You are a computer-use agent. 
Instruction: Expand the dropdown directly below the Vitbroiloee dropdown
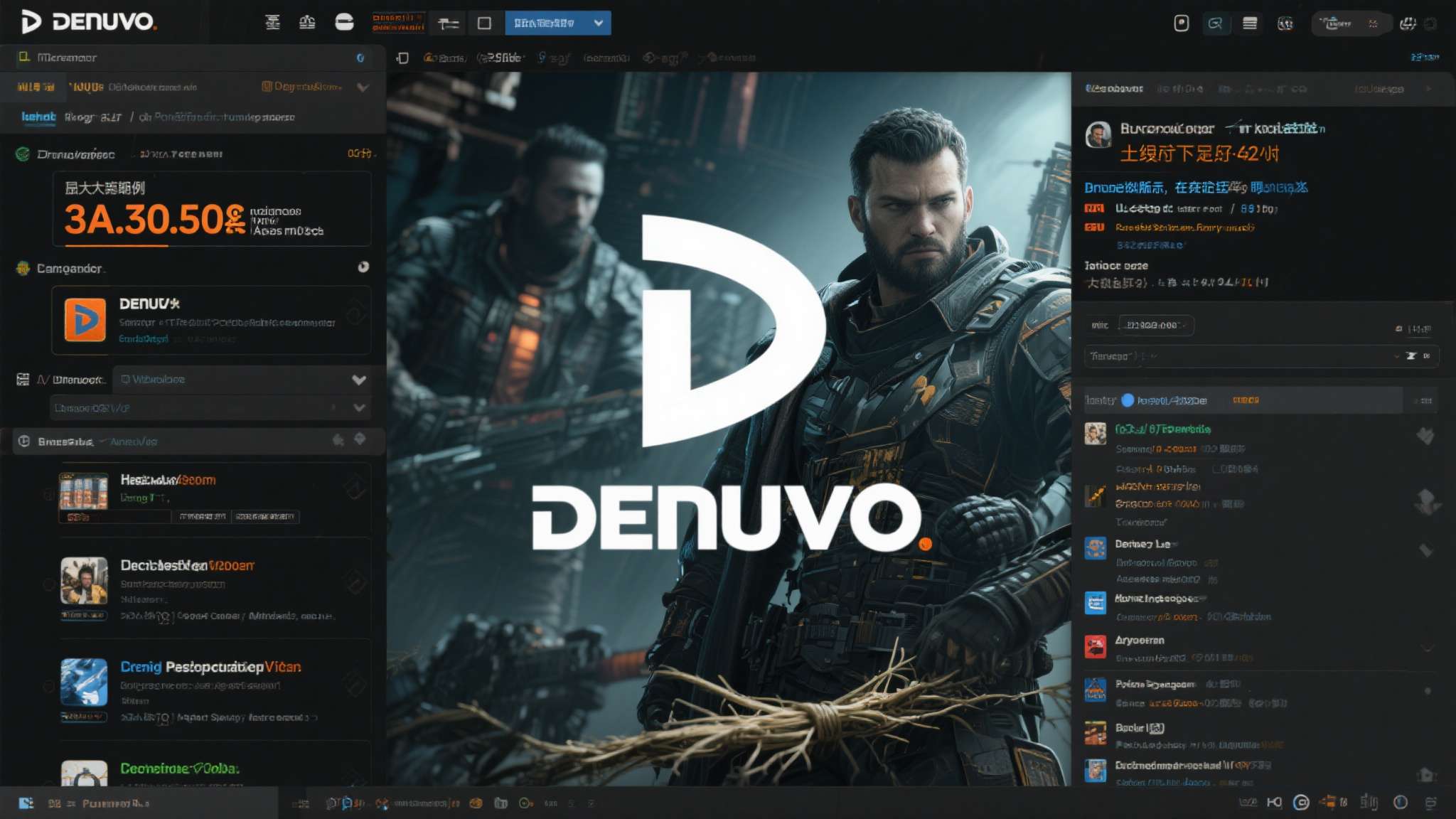pyautogui.click(x=210, y=408)
